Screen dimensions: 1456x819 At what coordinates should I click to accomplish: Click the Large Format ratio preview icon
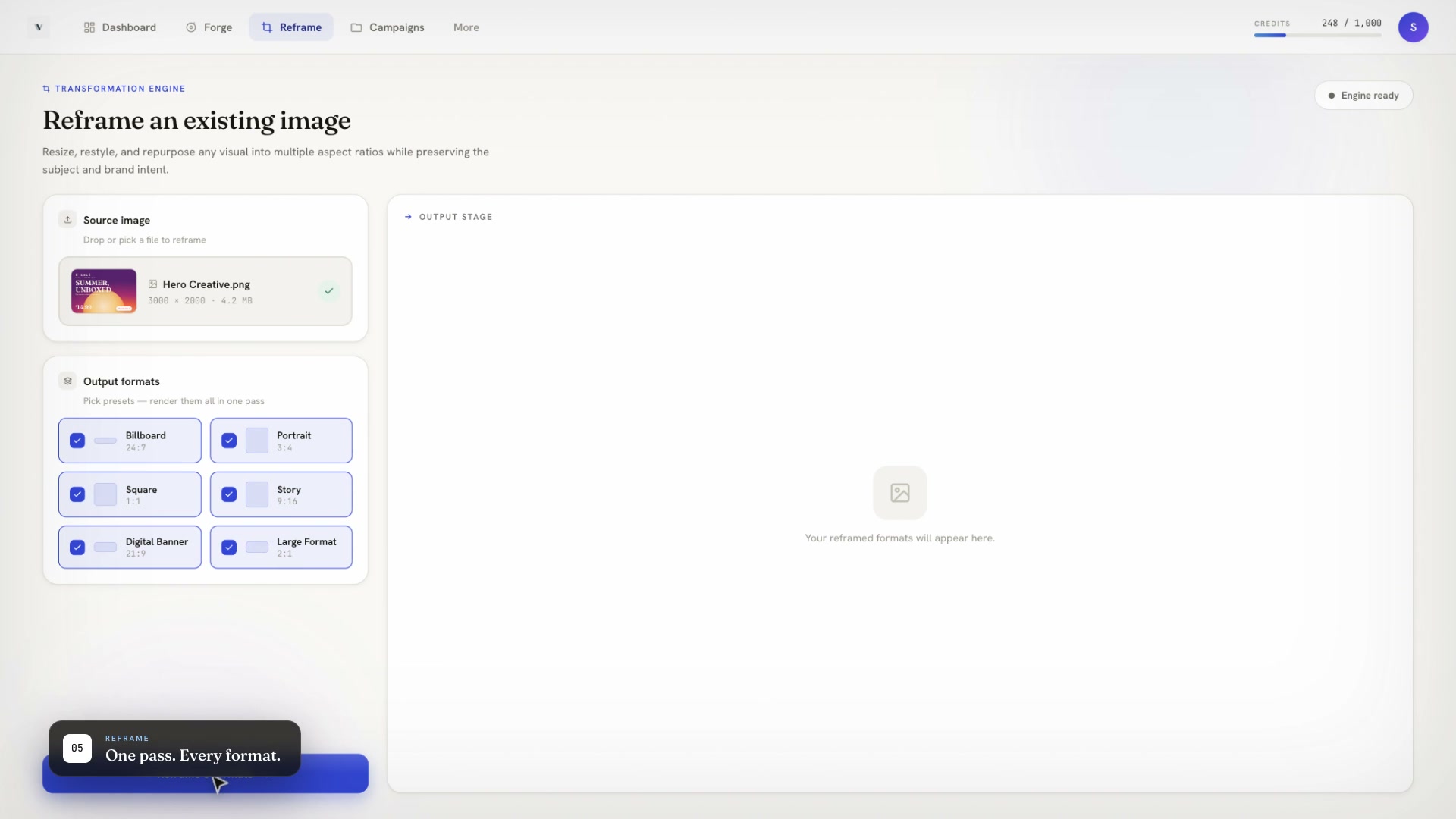click(x=257, y=548)
